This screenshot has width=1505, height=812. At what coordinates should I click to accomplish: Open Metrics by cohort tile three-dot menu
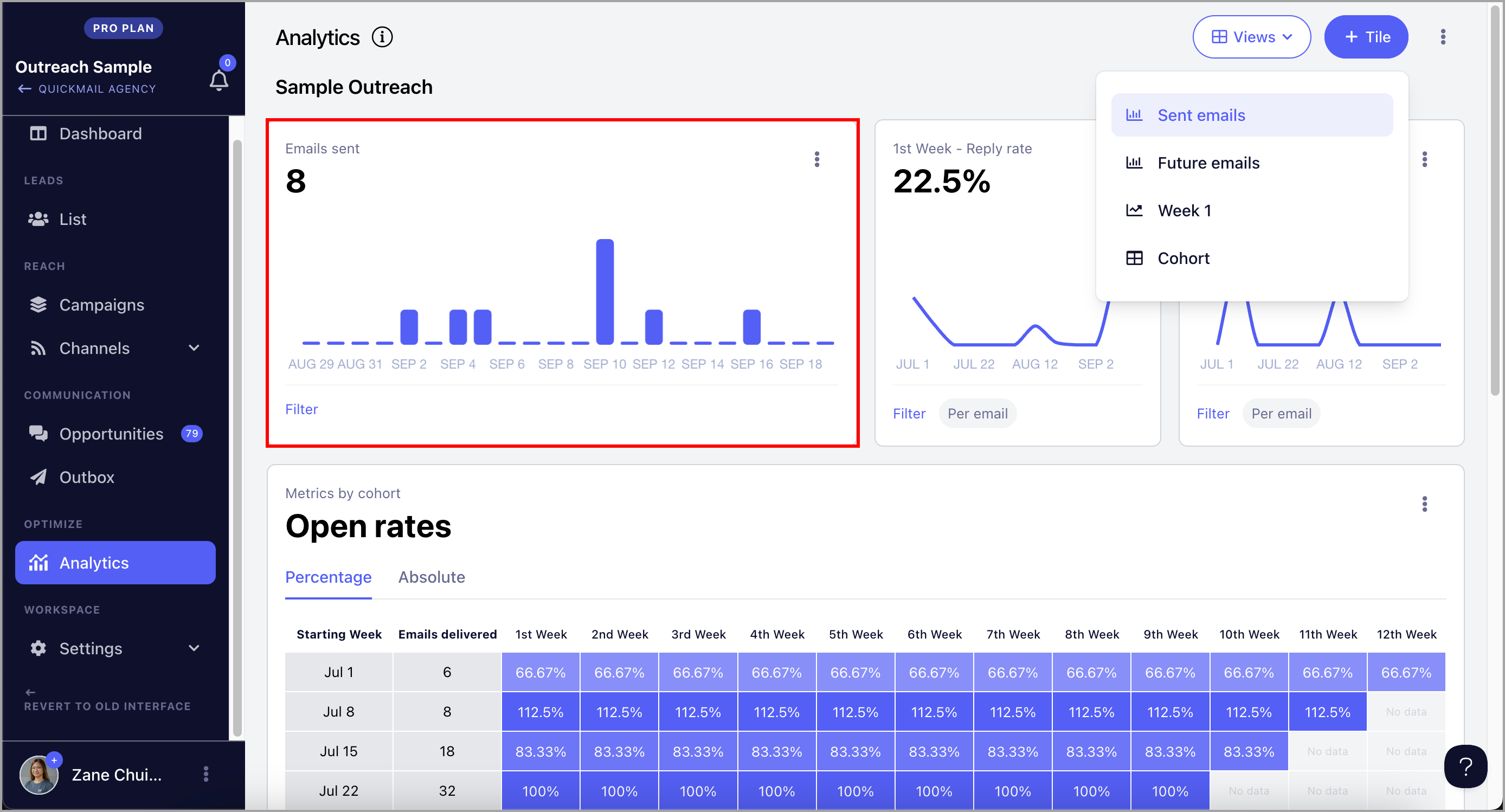click(1425, 504)
